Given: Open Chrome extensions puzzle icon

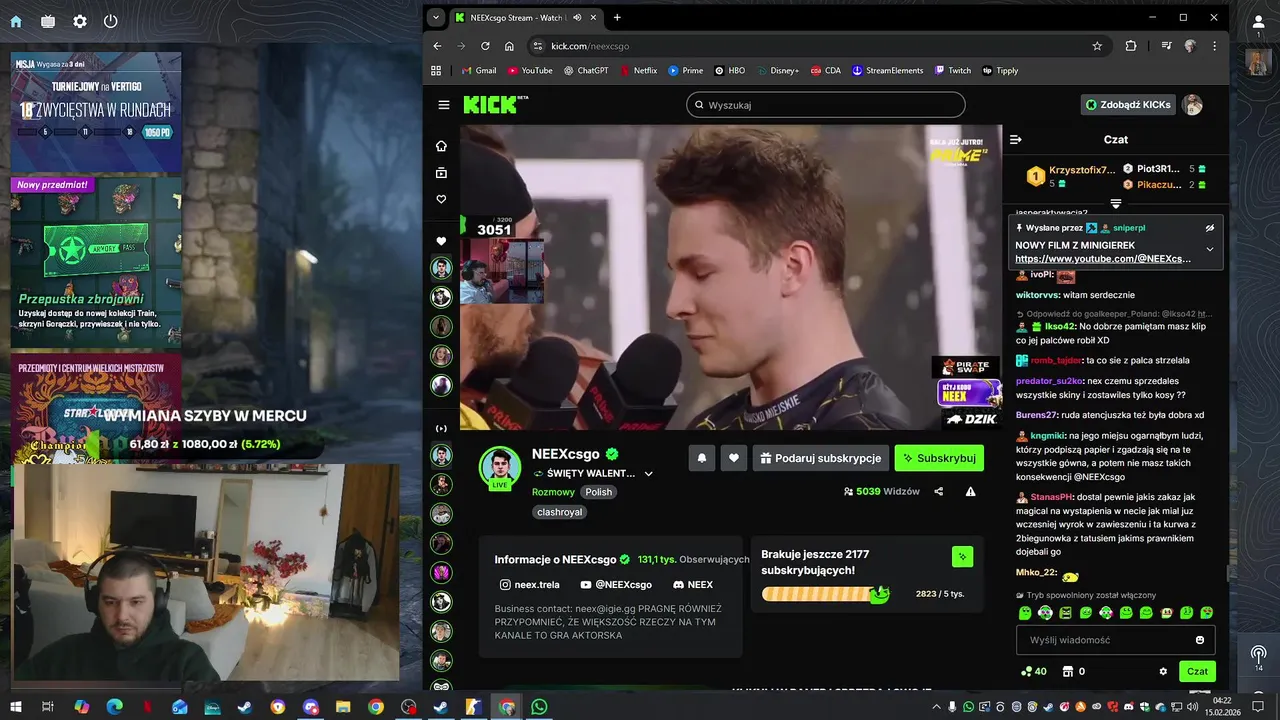Looking at the screenshot, I should pos(1131,46).
